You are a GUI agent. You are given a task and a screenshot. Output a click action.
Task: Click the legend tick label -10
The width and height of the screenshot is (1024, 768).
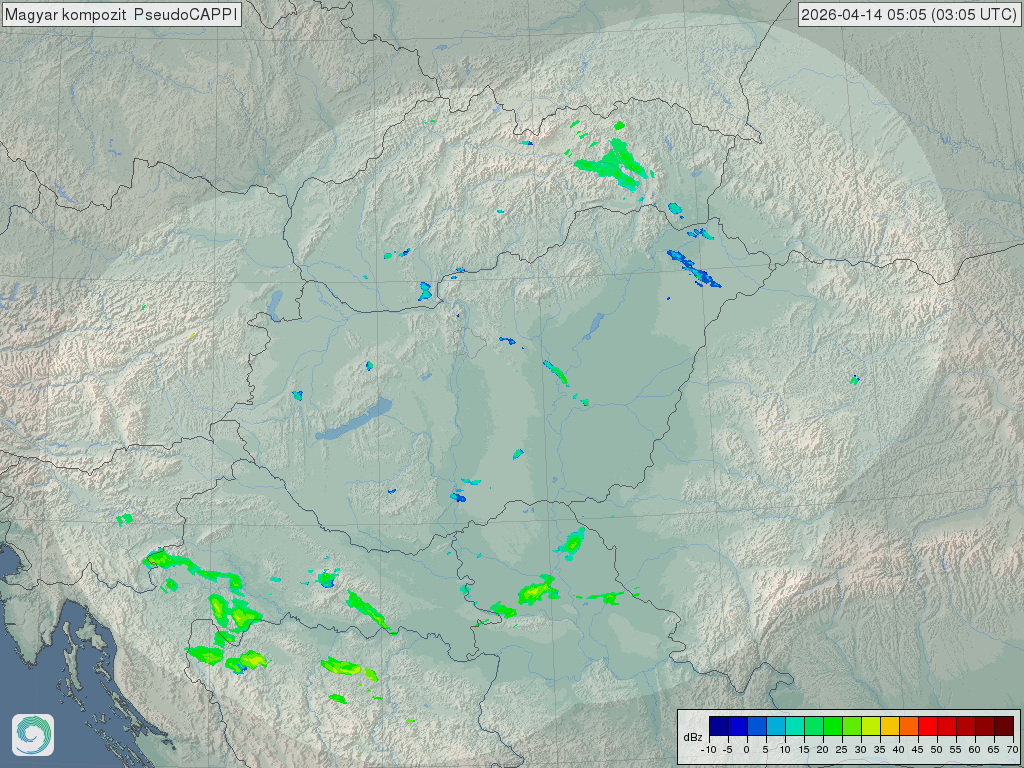708,749
